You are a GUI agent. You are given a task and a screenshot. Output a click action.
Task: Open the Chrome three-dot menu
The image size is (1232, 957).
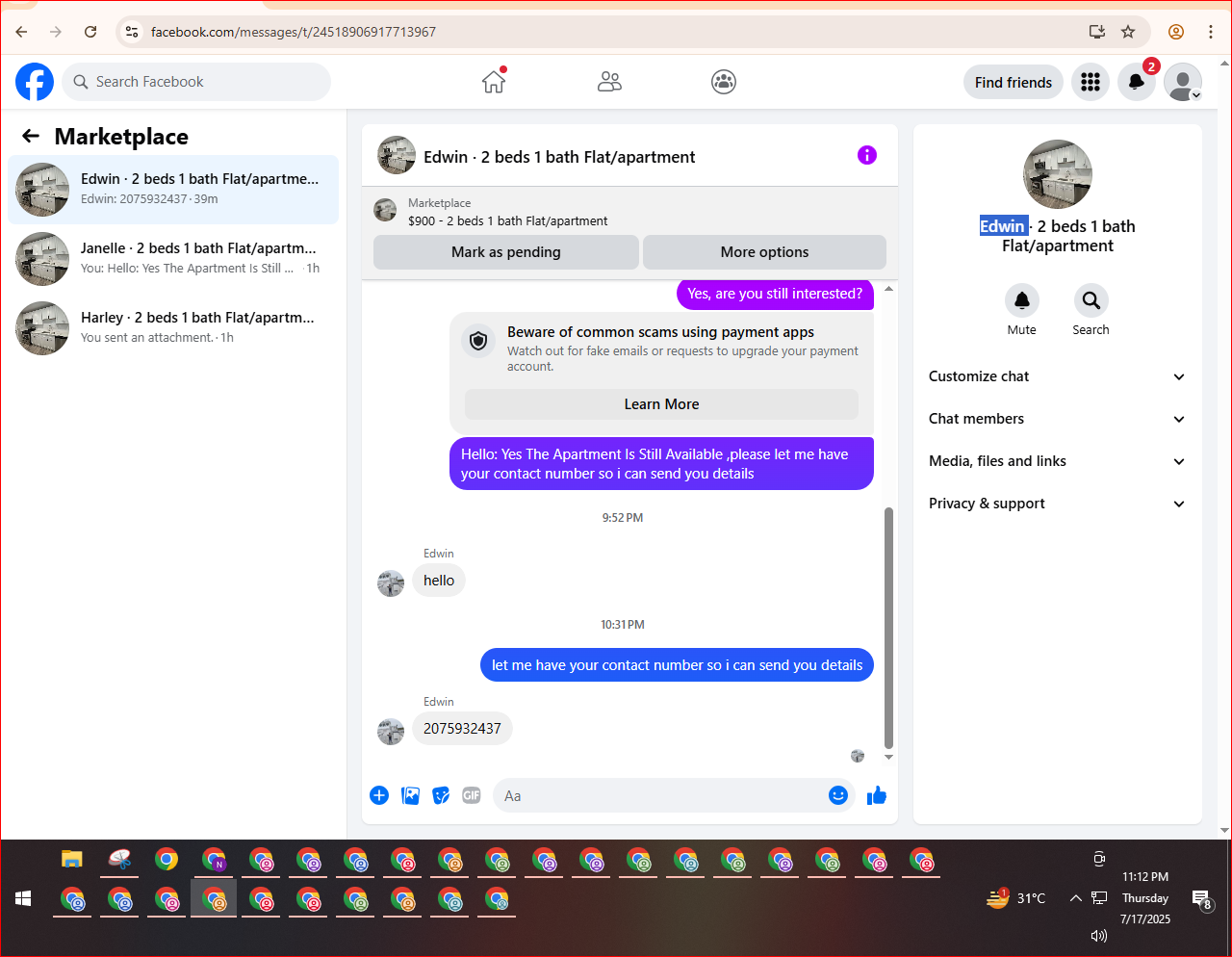point(1211,32)
